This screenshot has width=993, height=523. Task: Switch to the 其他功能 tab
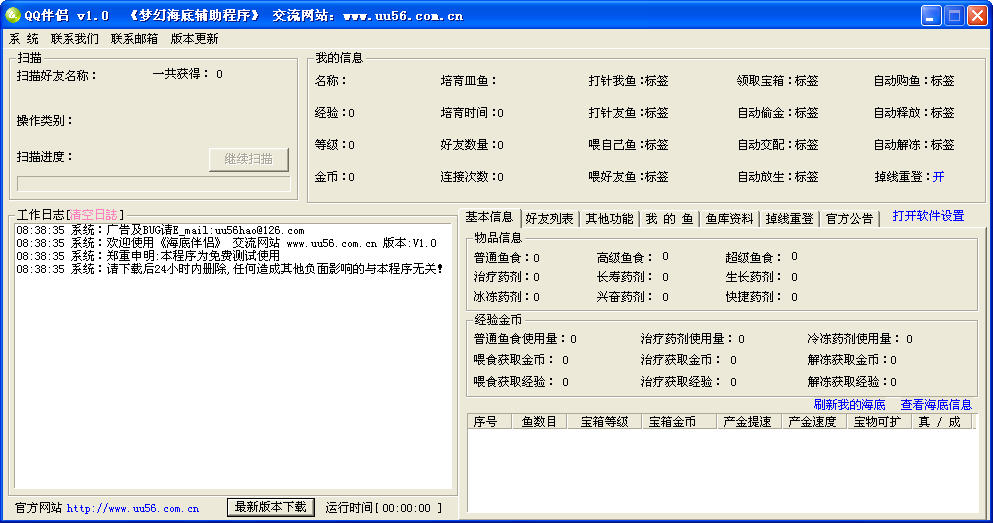[x=609, y=218]
